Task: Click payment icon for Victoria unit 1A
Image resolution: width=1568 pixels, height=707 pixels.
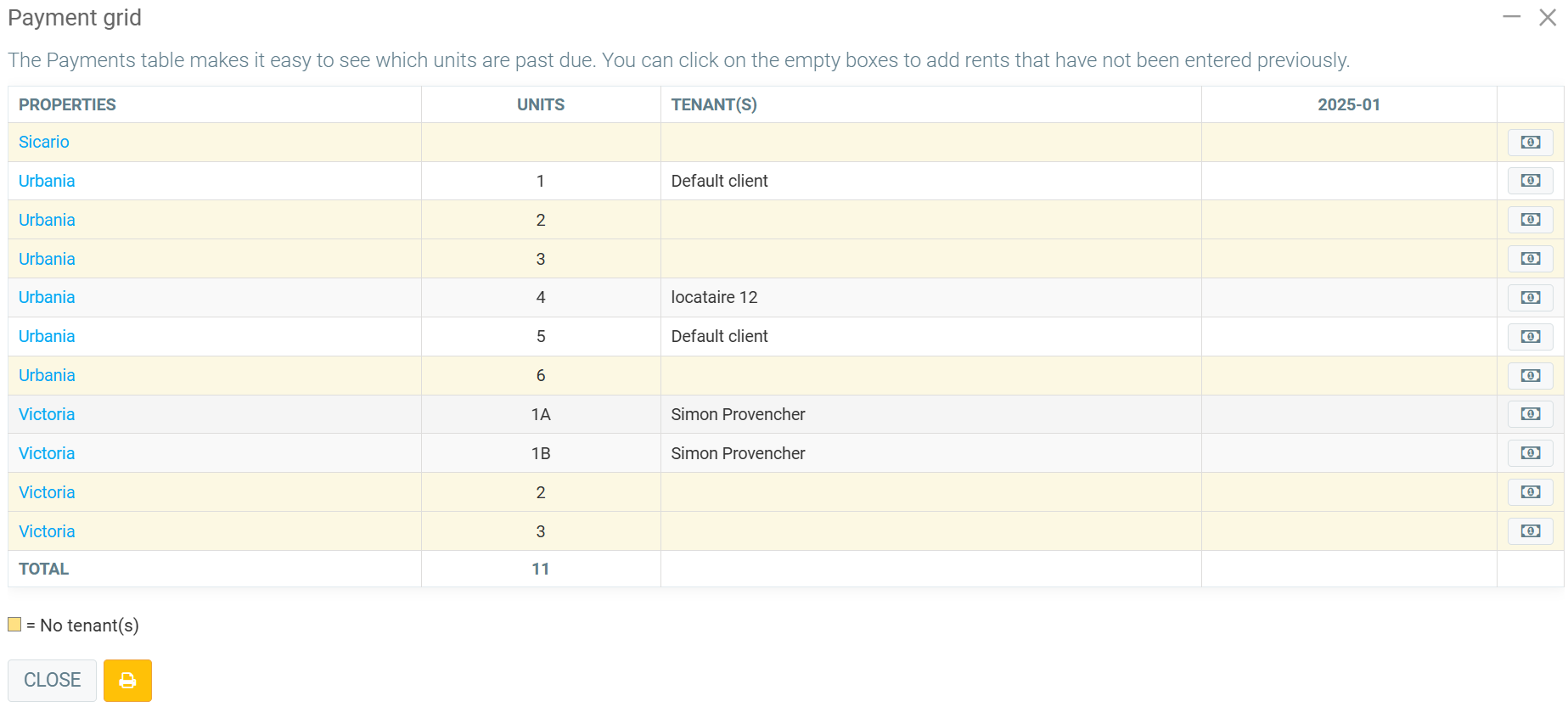Action: tap(1530, 414)
